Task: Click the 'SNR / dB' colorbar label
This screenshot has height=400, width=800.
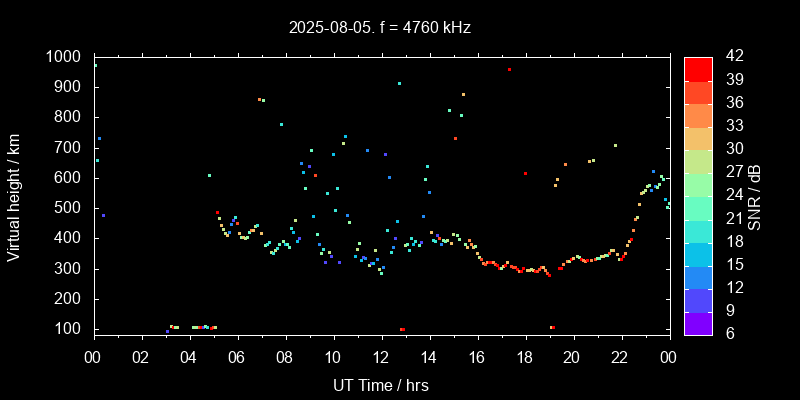Action: tap(755, 195)
